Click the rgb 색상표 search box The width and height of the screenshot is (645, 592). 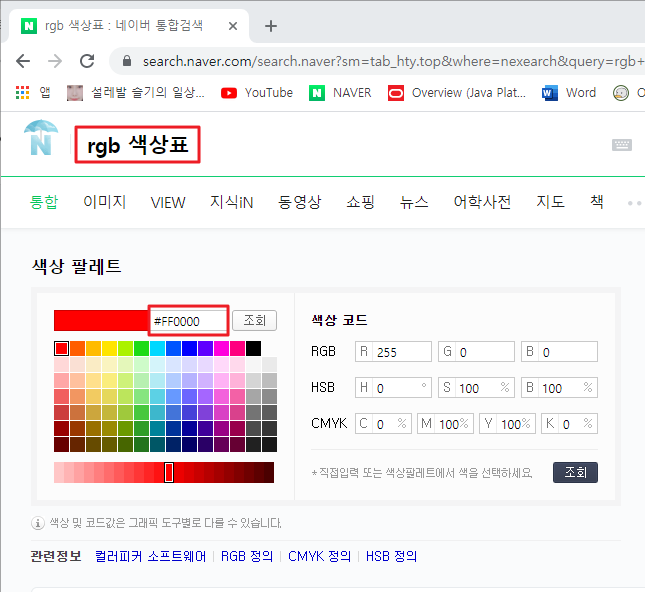[137, 145]
